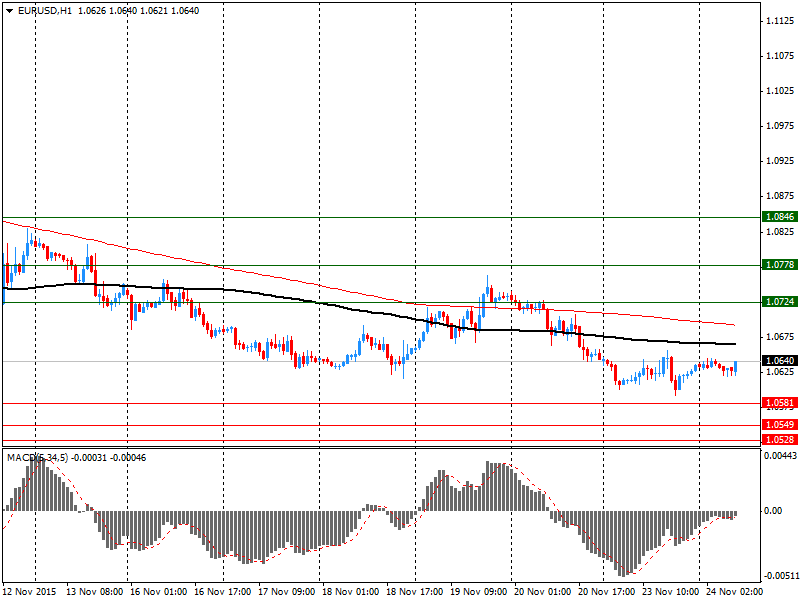Click the 1.0925 price scale value
Image resolution: width=800 pixels, height=600 pixels.
coord(780,161)
